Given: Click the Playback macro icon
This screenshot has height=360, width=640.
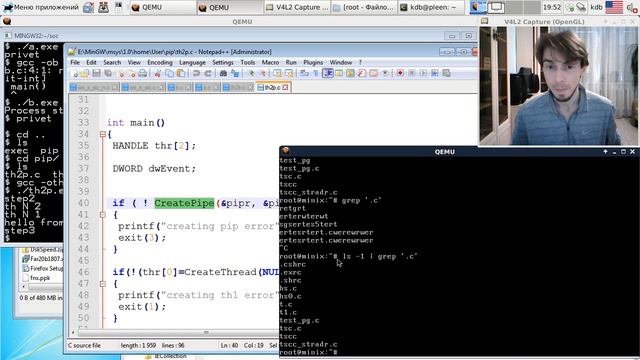Looking at the screenshot, I should click(x=423, y=73).
